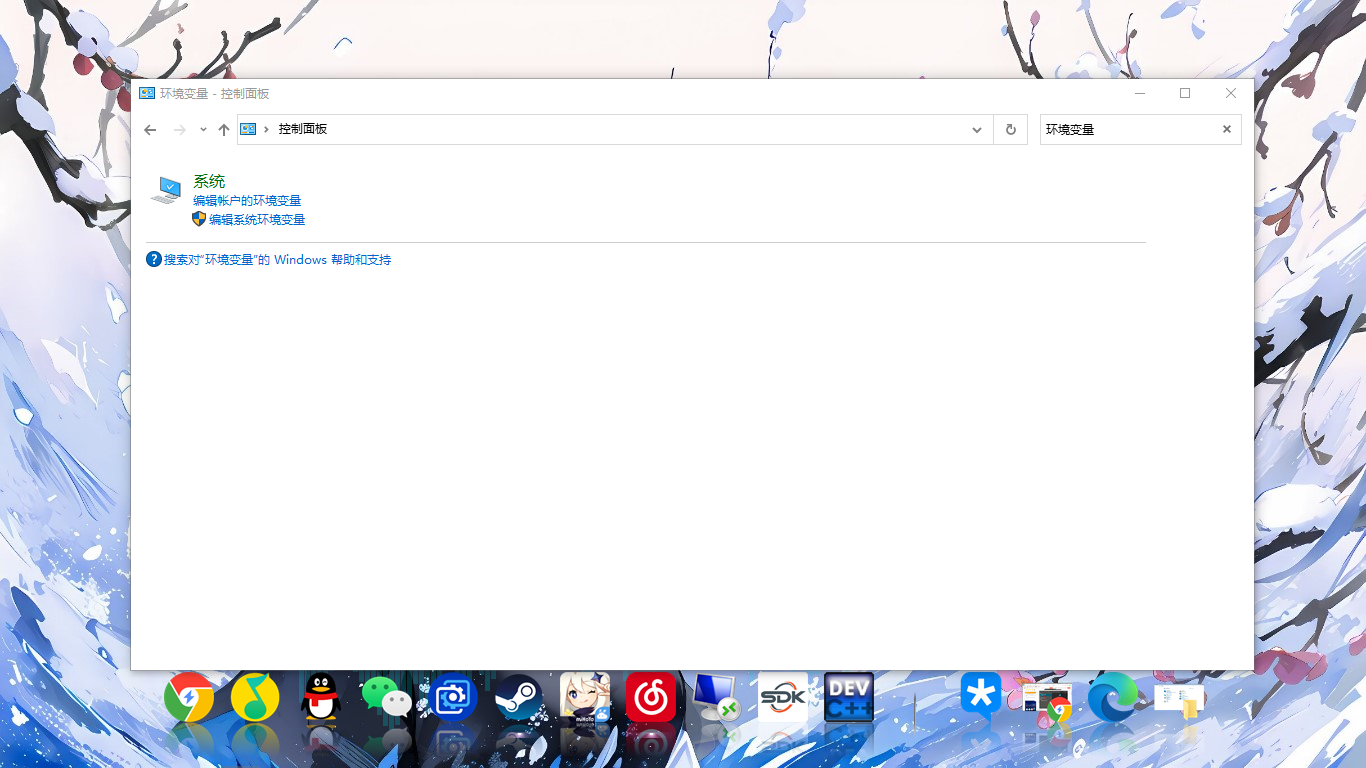Open Dev-C++ IDE

coord(849,698)
